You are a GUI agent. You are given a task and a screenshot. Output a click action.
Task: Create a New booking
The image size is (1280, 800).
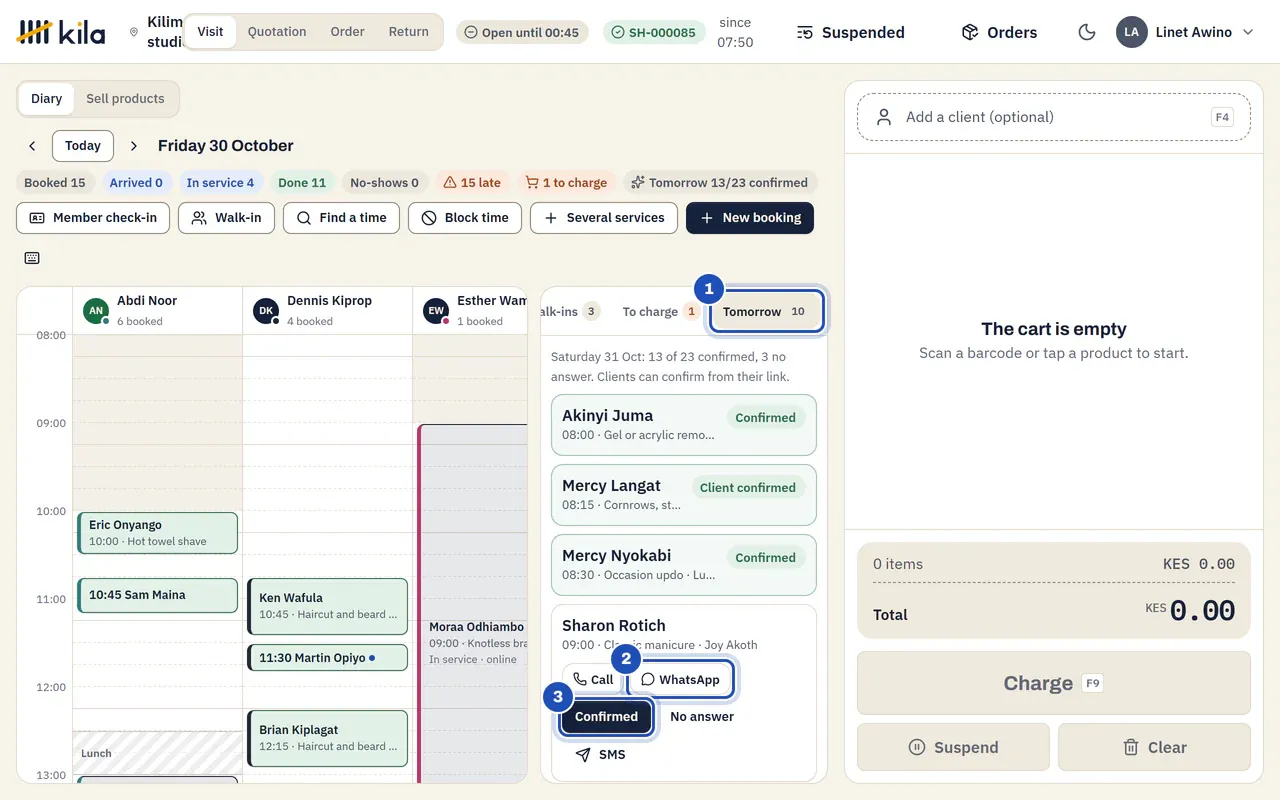click(750, 218)
